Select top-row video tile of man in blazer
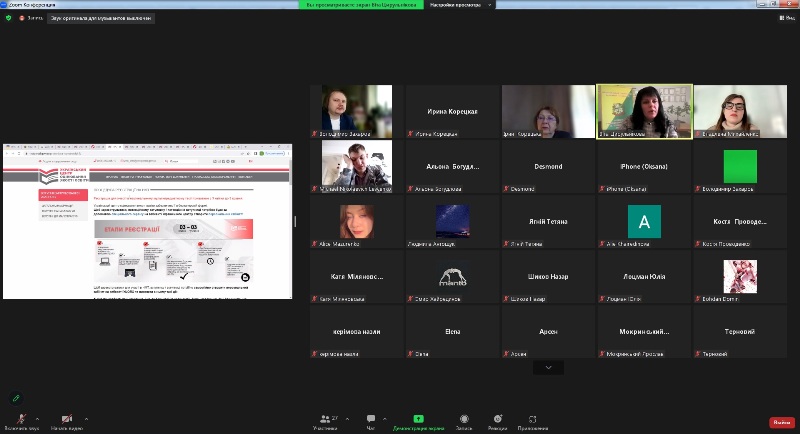This screenshot has height=434, width=800. (357, 111)
